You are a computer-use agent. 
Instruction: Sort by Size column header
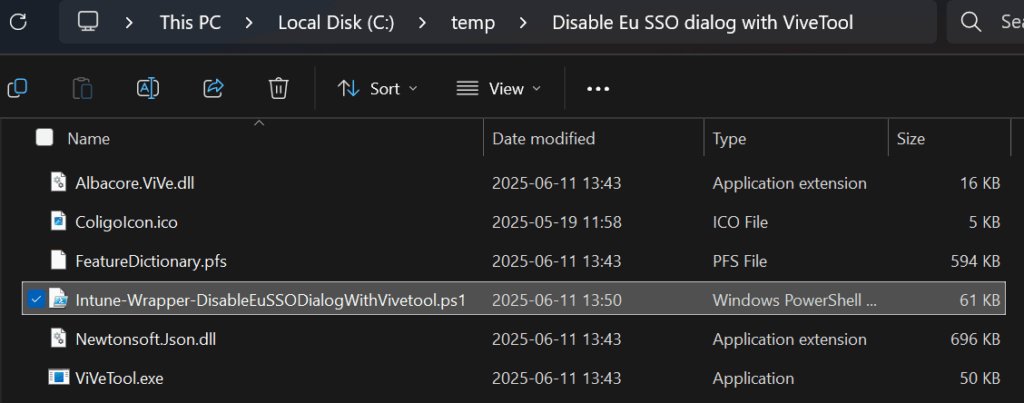click(910, 138)
